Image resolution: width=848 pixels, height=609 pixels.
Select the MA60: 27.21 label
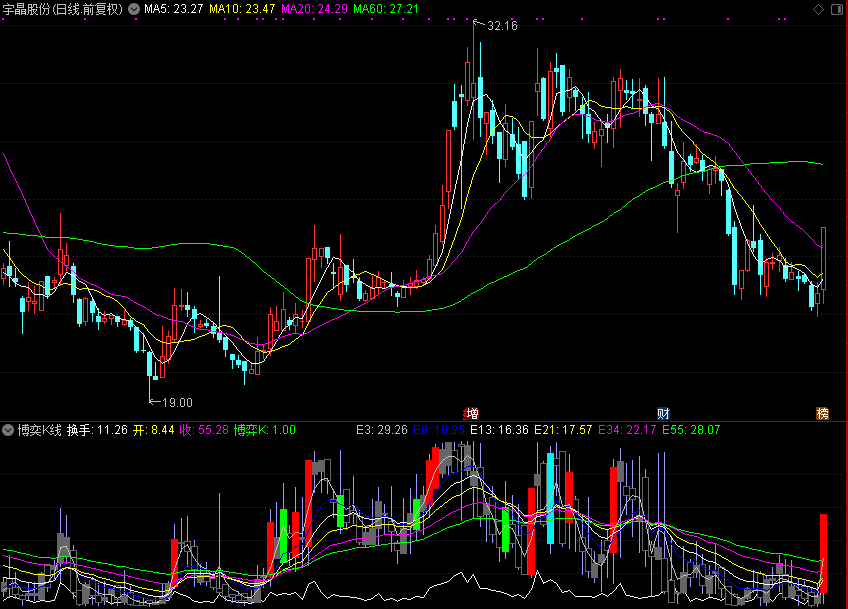(386, 9)
